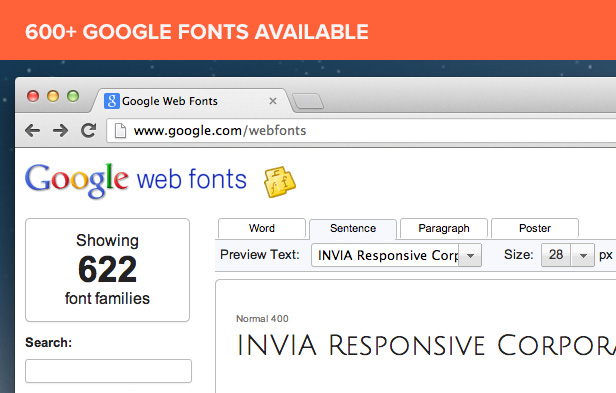This screenshot has height=393, width=616.
Task: Open a new tab with blank tab button
Action: 309,101
